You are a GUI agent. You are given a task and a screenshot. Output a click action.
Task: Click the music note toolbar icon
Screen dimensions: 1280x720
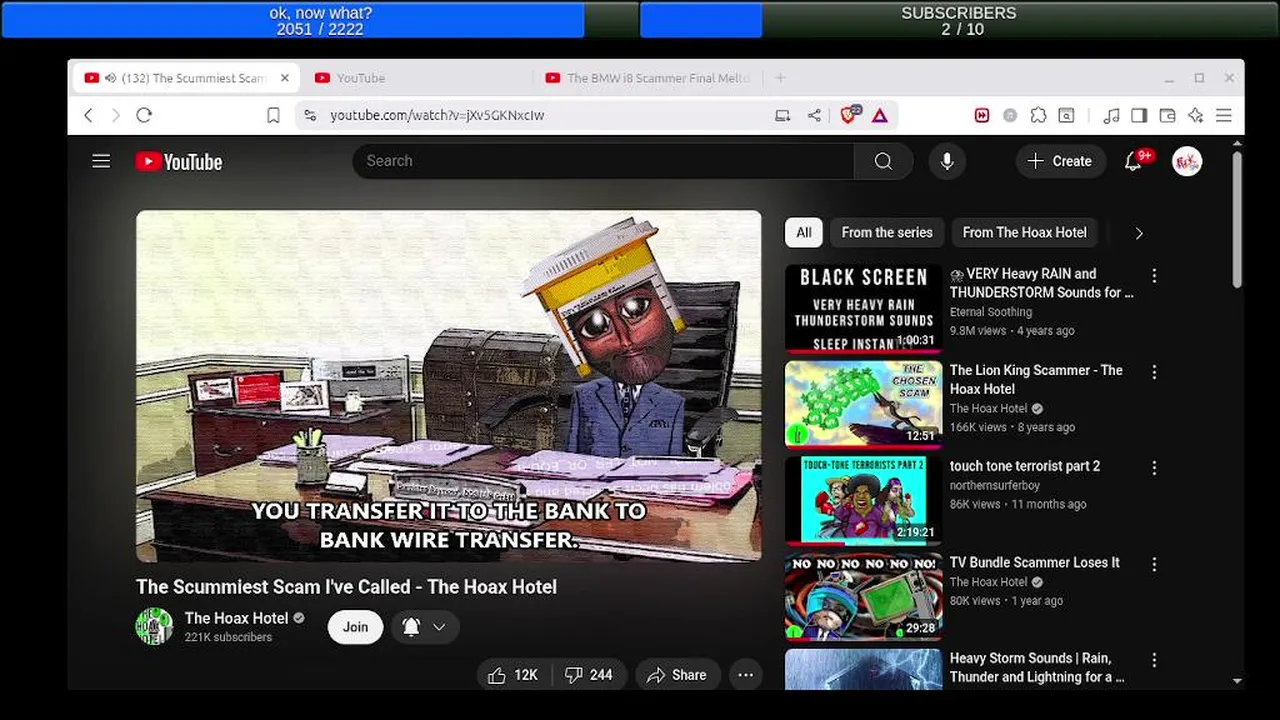(x=1111, y=115)
